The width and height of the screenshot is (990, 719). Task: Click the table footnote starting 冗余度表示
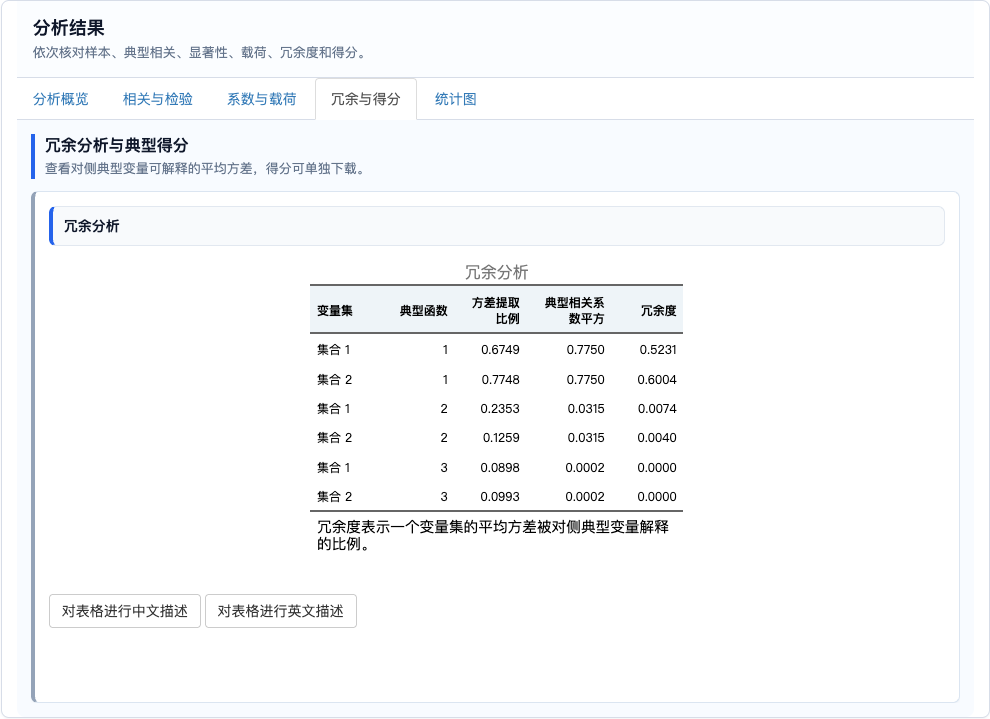pyautogui.click(x=492, y=535)
